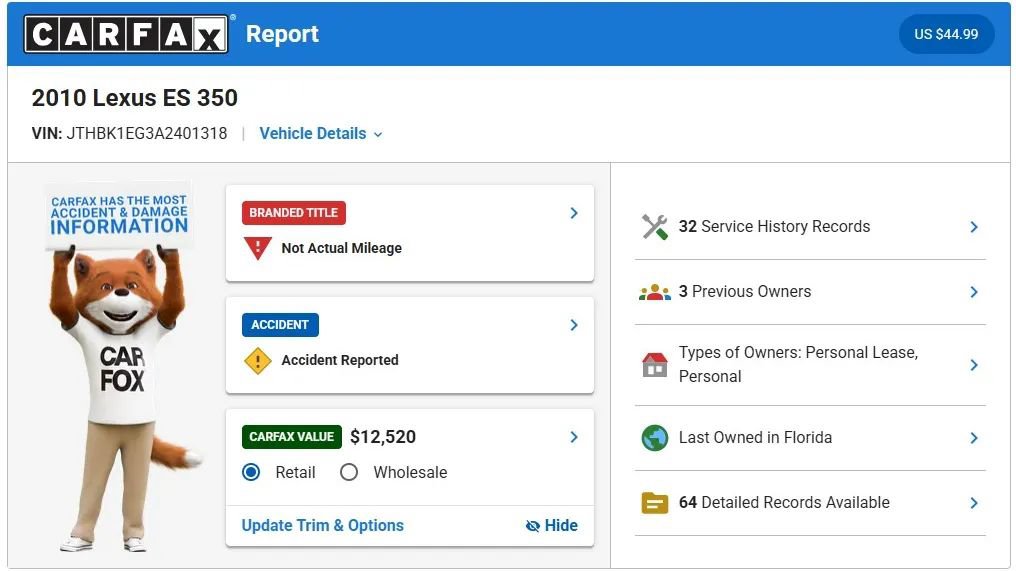This screenshot has width=1016, height=571.
Task: Click the $12,520 value amount
Action: (383, 437)
